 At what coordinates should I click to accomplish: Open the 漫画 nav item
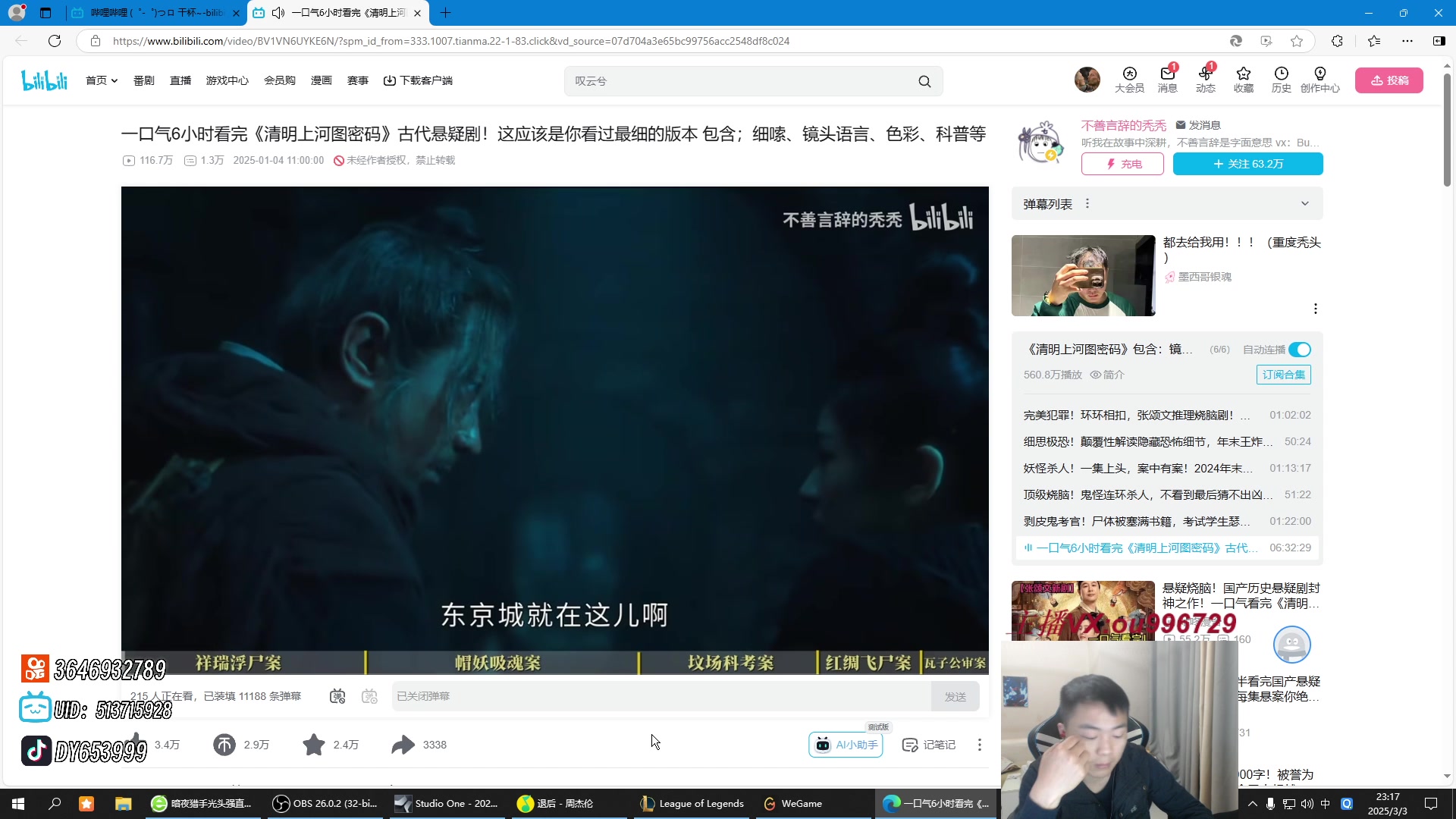pos(322,80)
